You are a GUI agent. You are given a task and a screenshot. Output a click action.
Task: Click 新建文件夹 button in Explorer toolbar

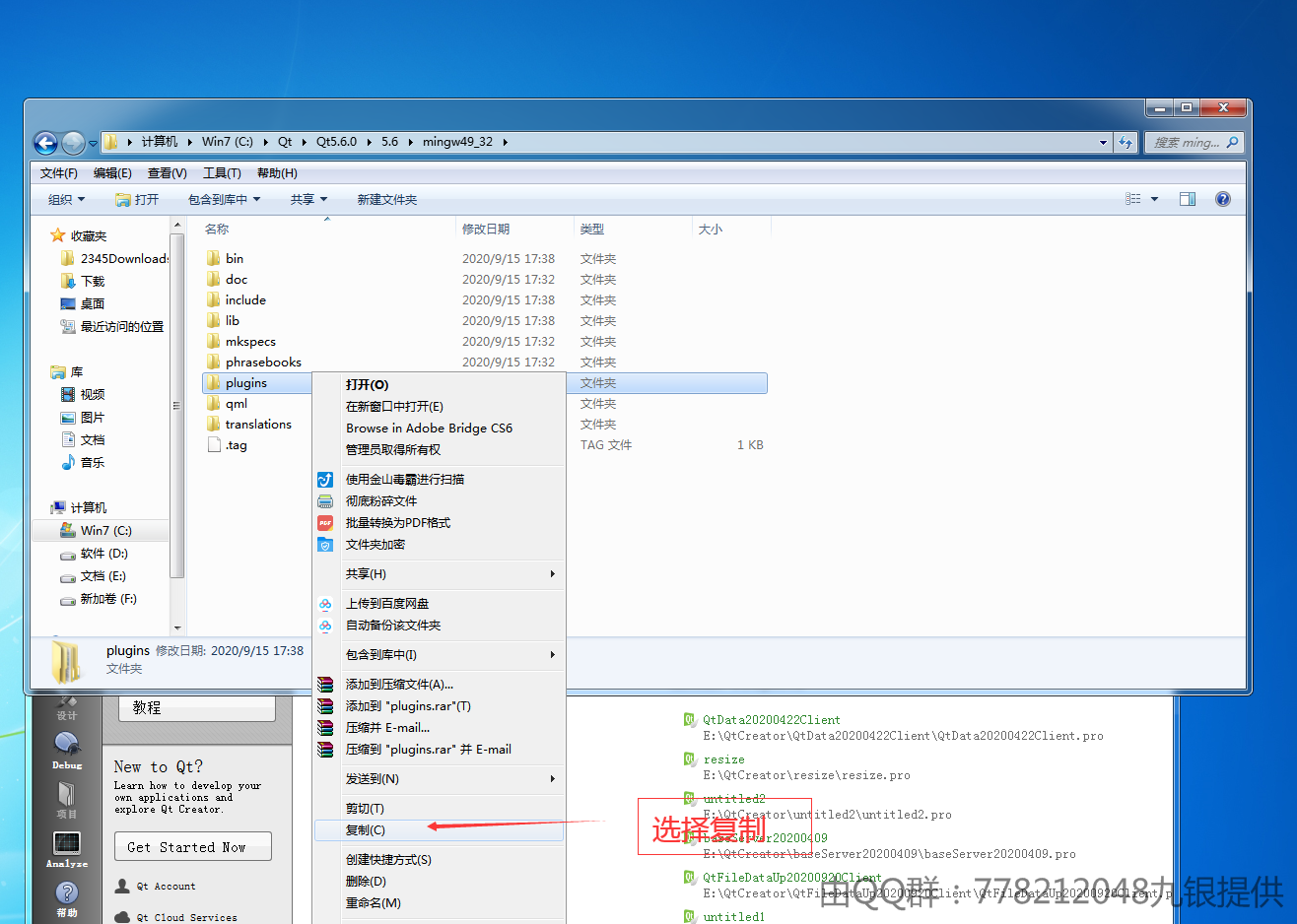[387, 199]
